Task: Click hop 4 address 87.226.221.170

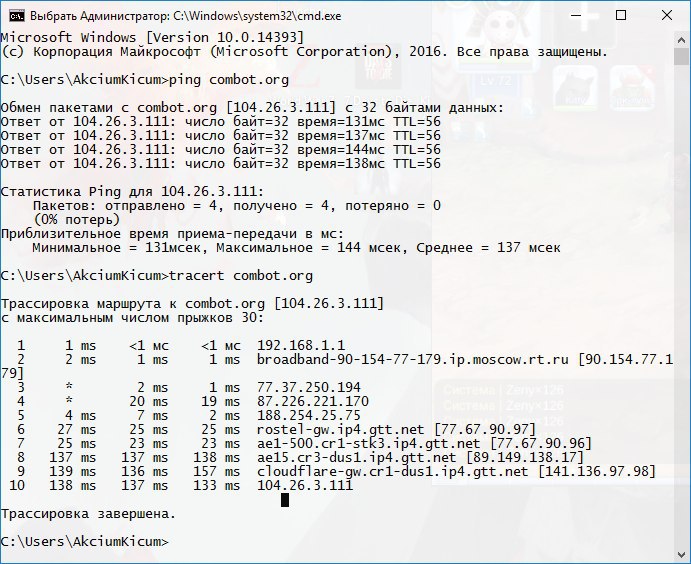Action: pyautogui.click(x=313, y=402)
